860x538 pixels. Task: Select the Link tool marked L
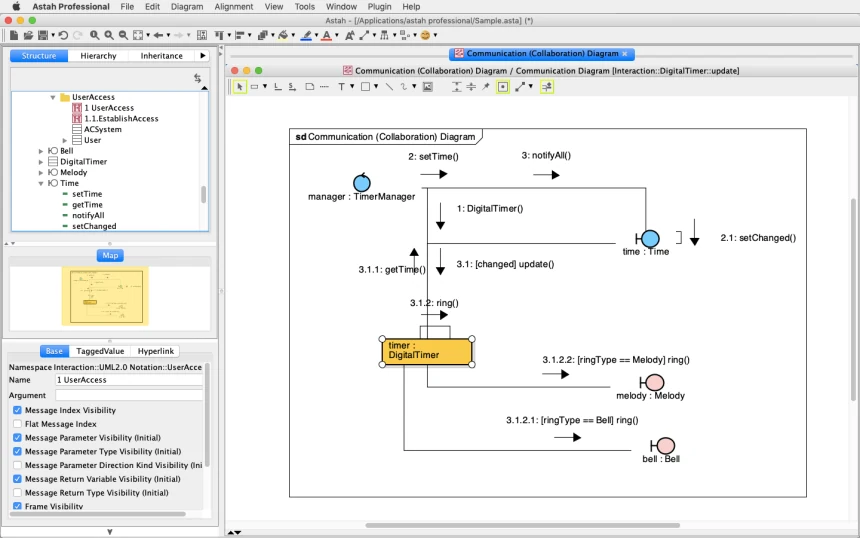pos(278,87)
